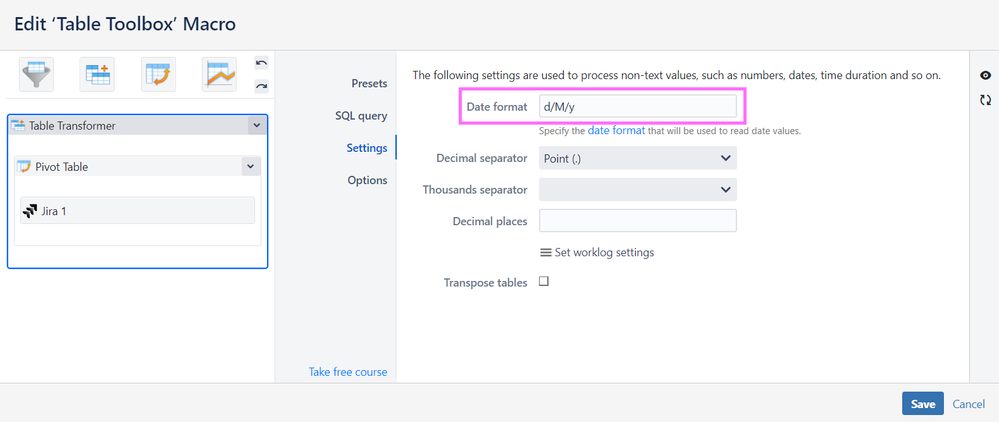Toggle the preview eye icon
Image resolution: width=999 pixels, height=422 pixels.
coord(985,75)
